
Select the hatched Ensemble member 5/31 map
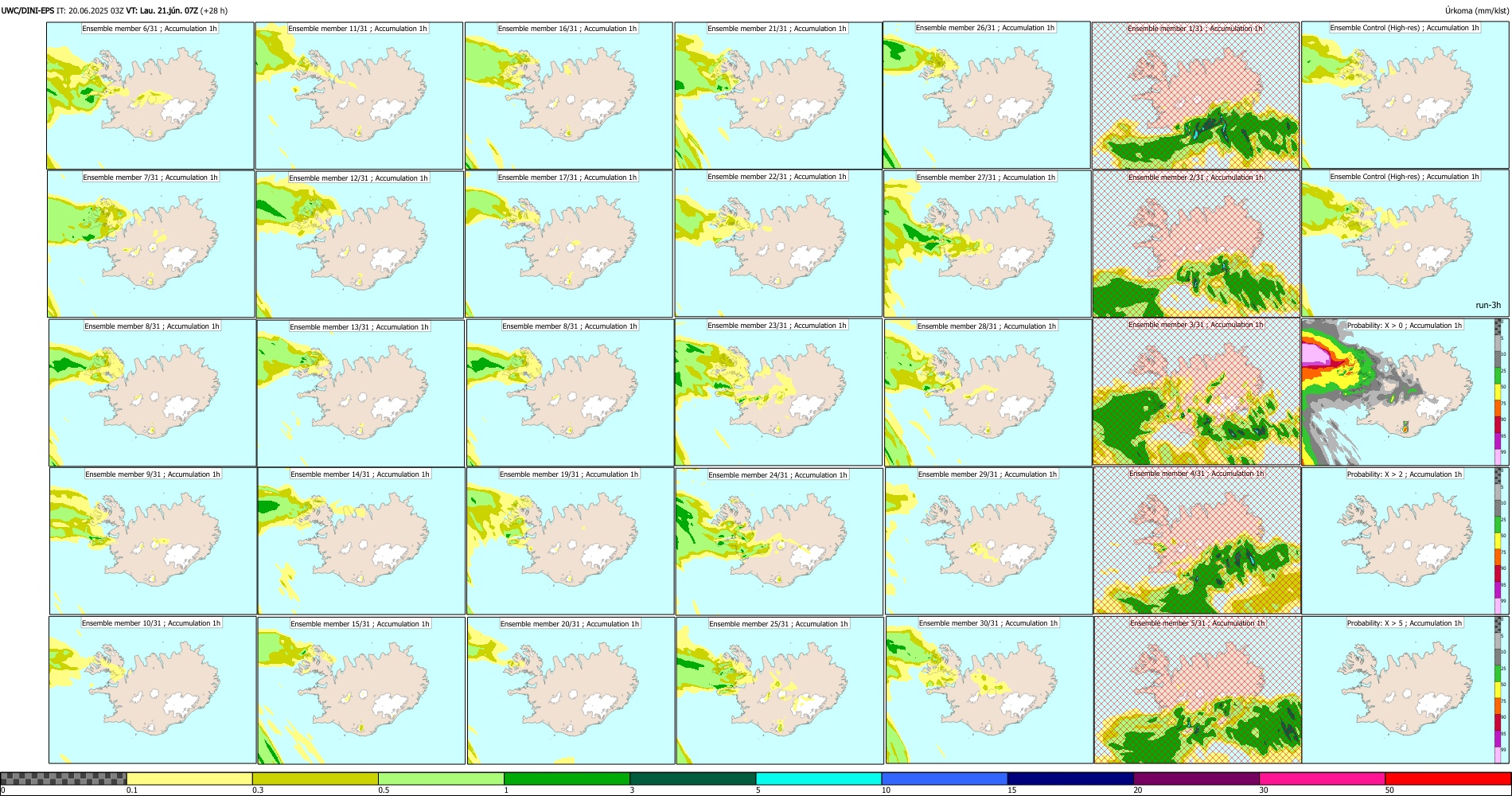coord(1198,689)
